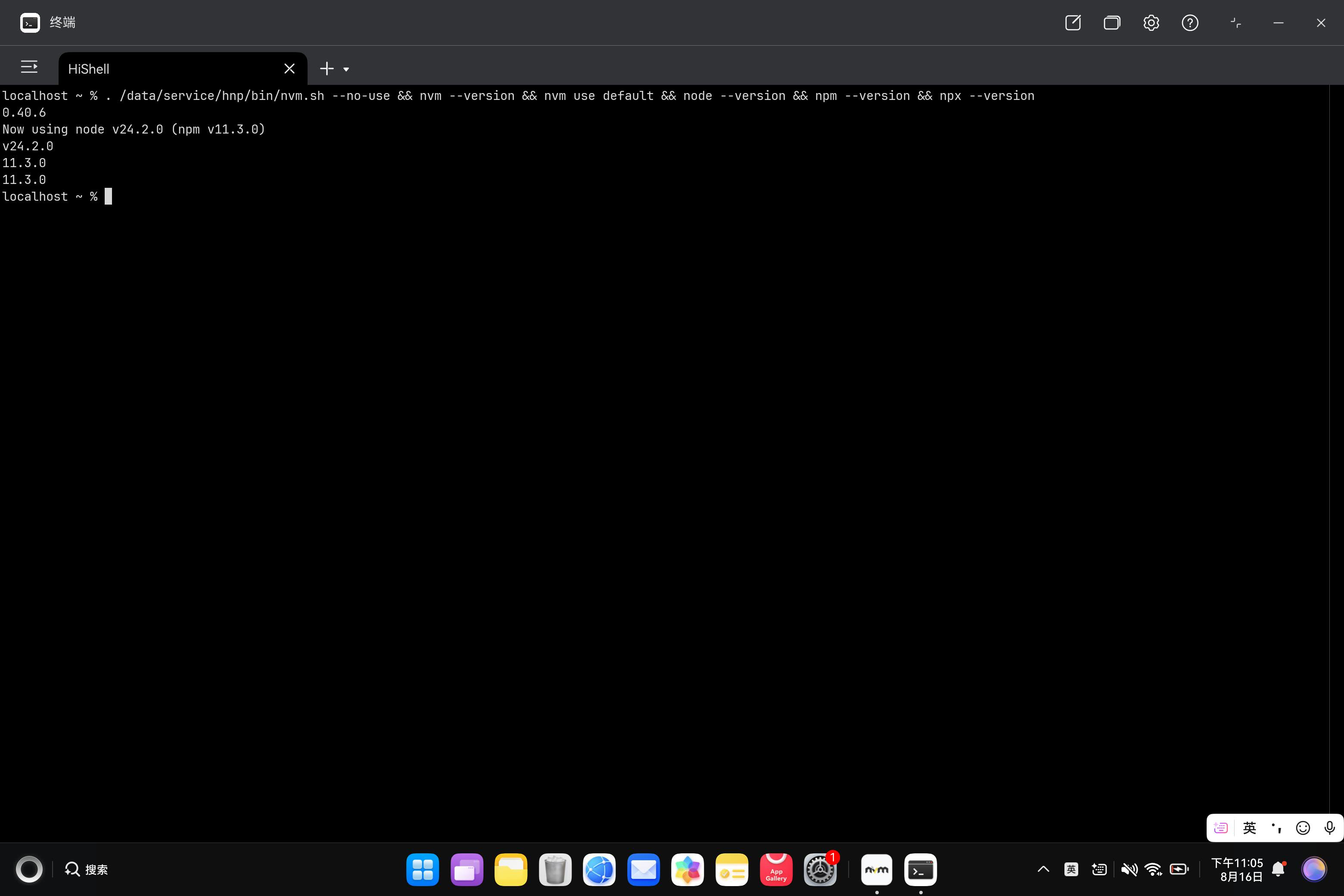Open the Files folder app in dock
1344x896 pixels.
click(510, 870)
